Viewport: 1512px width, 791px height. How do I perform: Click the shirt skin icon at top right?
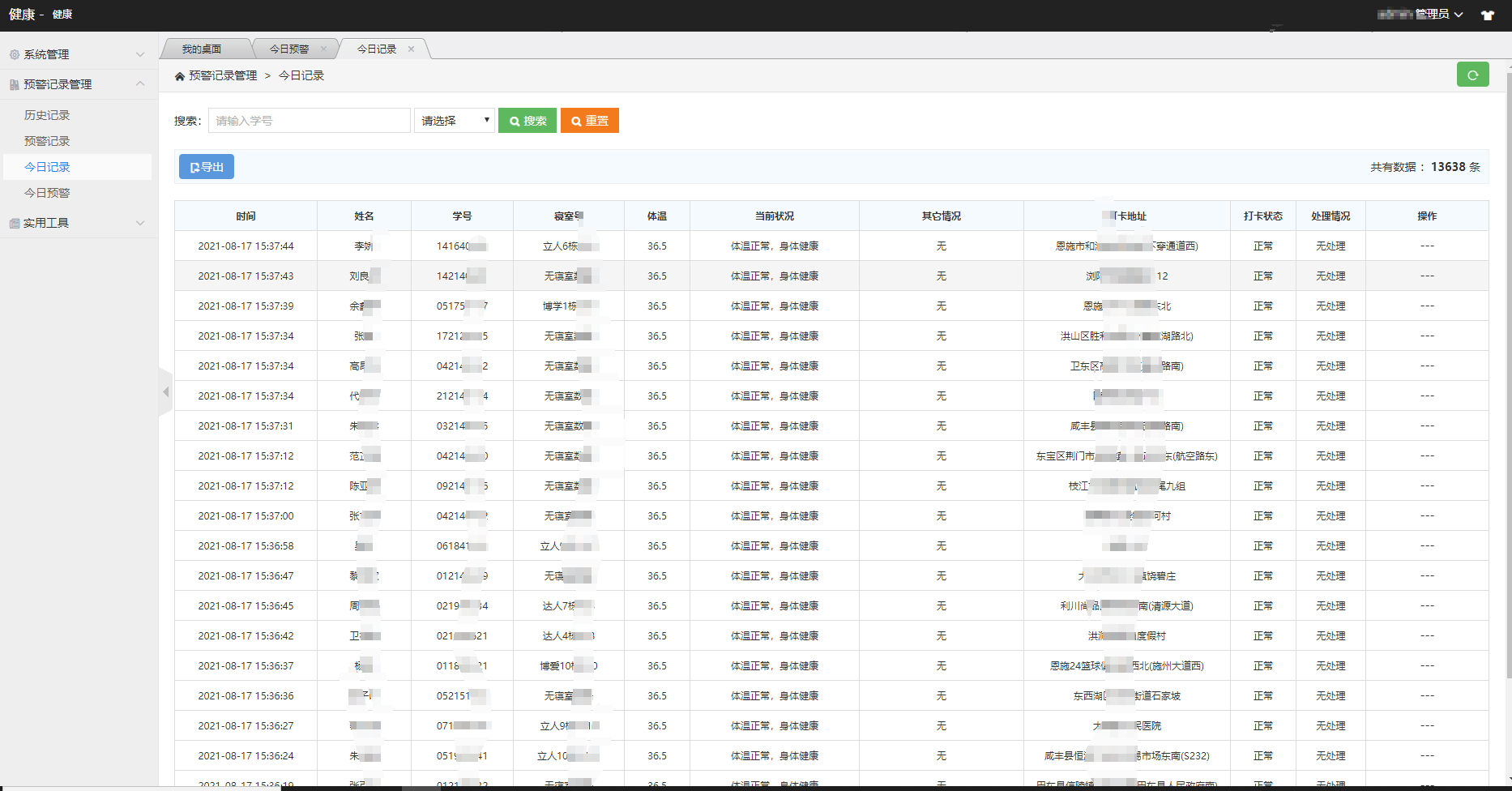pos(1488,15)
